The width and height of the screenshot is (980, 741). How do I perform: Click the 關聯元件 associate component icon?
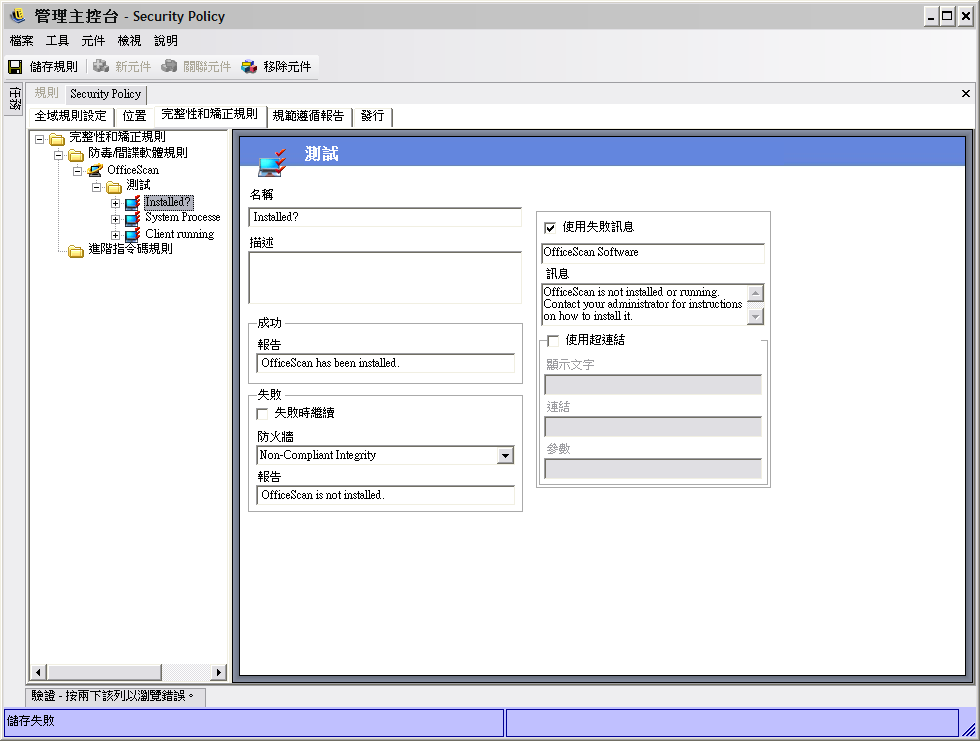pos(169,66)
